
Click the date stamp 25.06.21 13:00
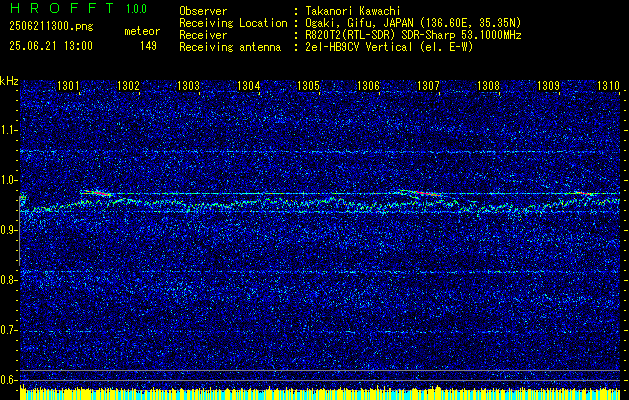pos(51,46)
